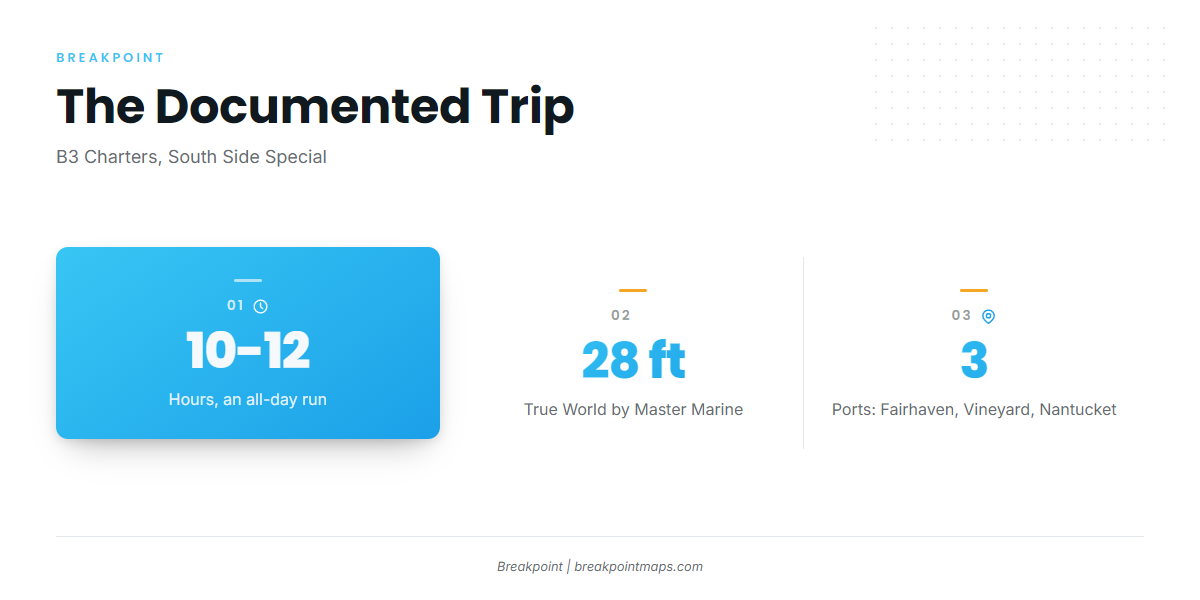Click The Documented Trip heading

click(315, 106)
